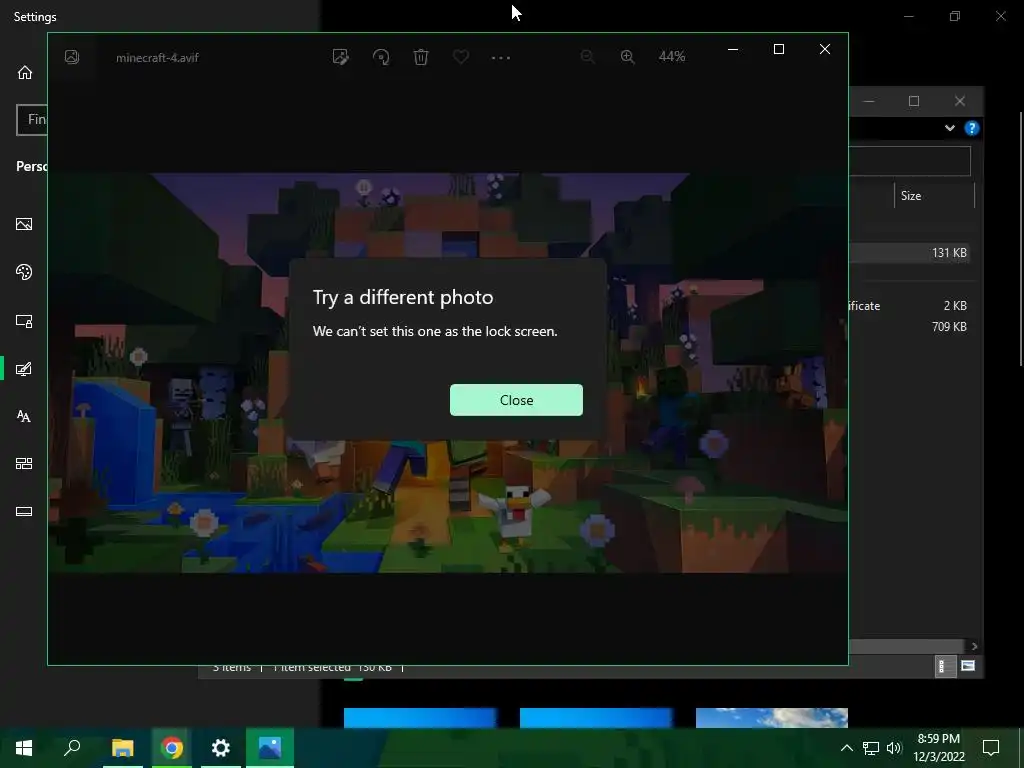This screenshot has height=768, width=1024.
Task: Minimize the Photos window
Action: pos(733,49)
